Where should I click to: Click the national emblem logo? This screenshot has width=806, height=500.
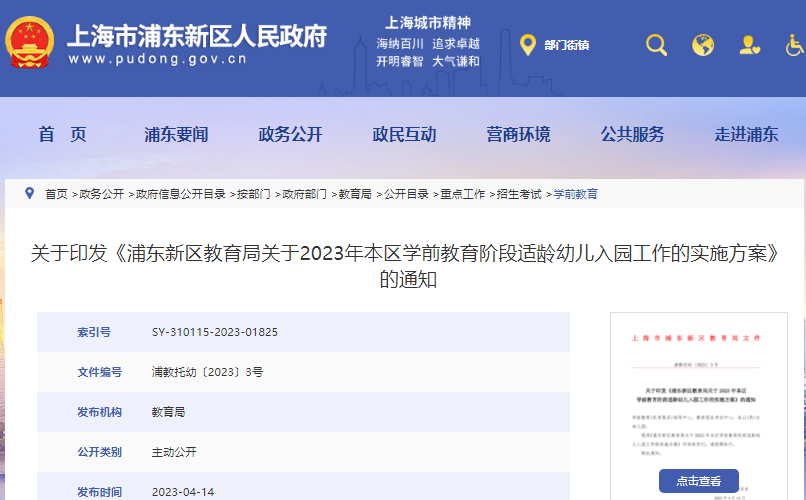coord(29,42)
